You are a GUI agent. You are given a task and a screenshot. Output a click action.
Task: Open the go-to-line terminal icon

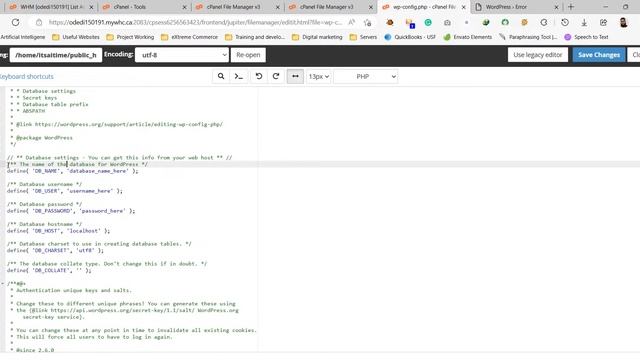[x=239, y=76]
